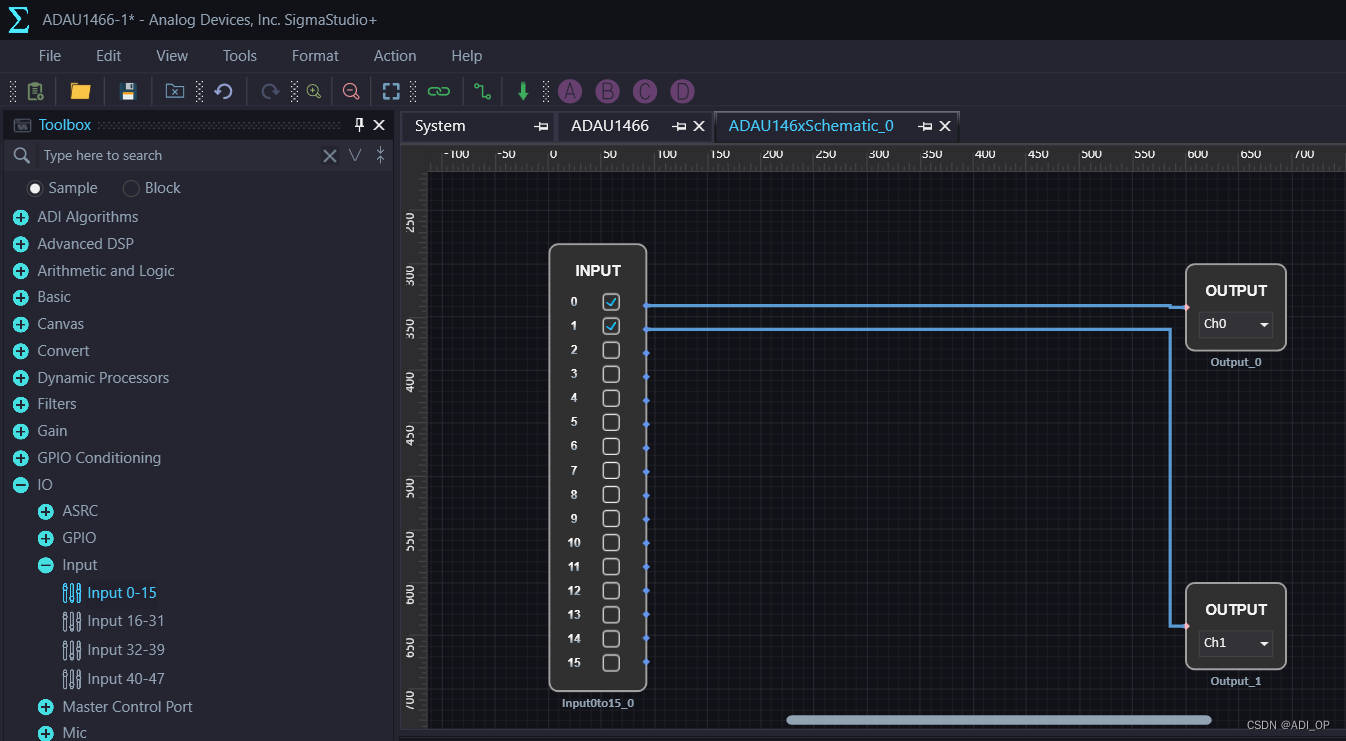Viewport: 1346px width, 741px height.
Task: Open the Edit menu
Action: [x=109, y=56]
